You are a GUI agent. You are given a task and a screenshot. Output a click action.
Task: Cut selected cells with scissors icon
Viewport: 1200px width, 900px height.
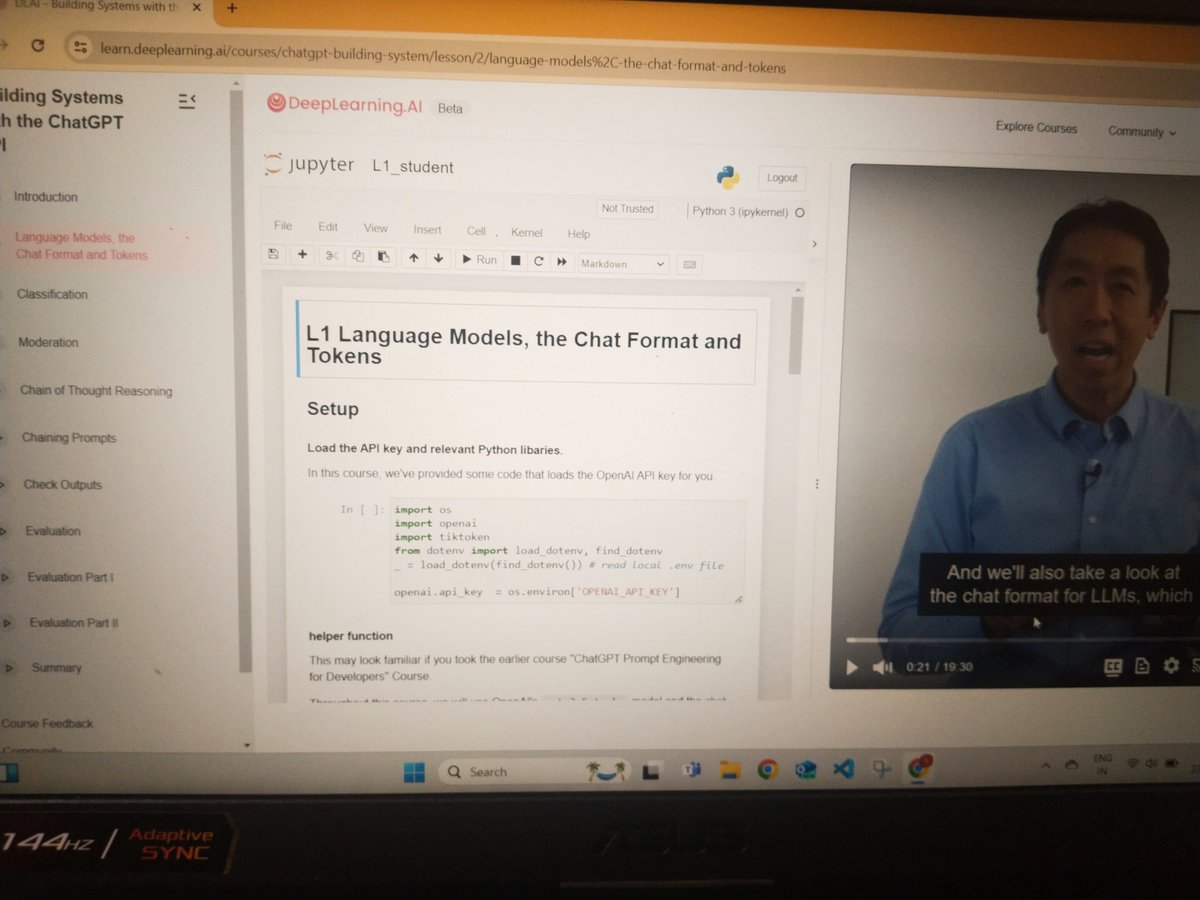pos(332,257)
